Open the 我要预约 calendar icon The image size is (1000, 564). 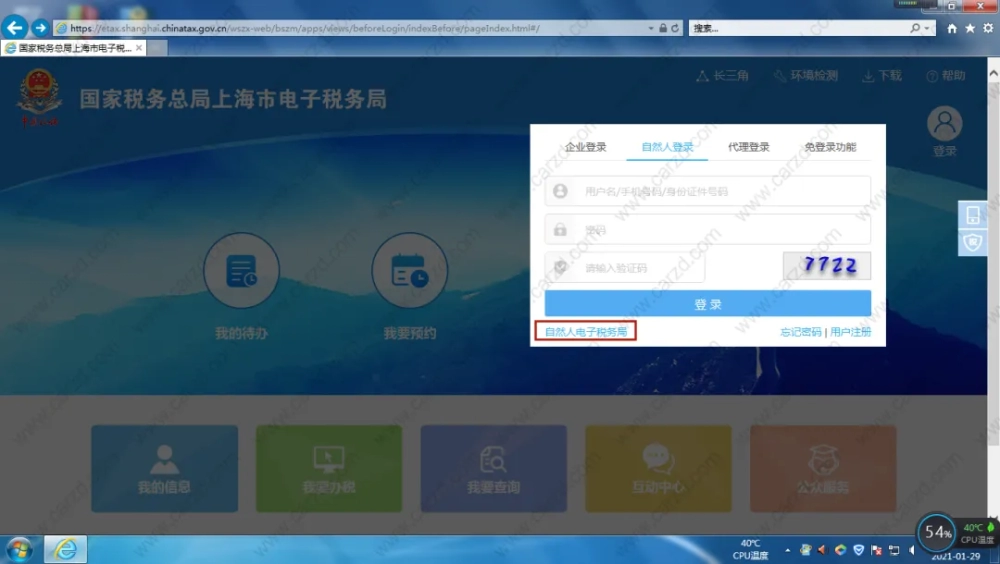point(409,271)
